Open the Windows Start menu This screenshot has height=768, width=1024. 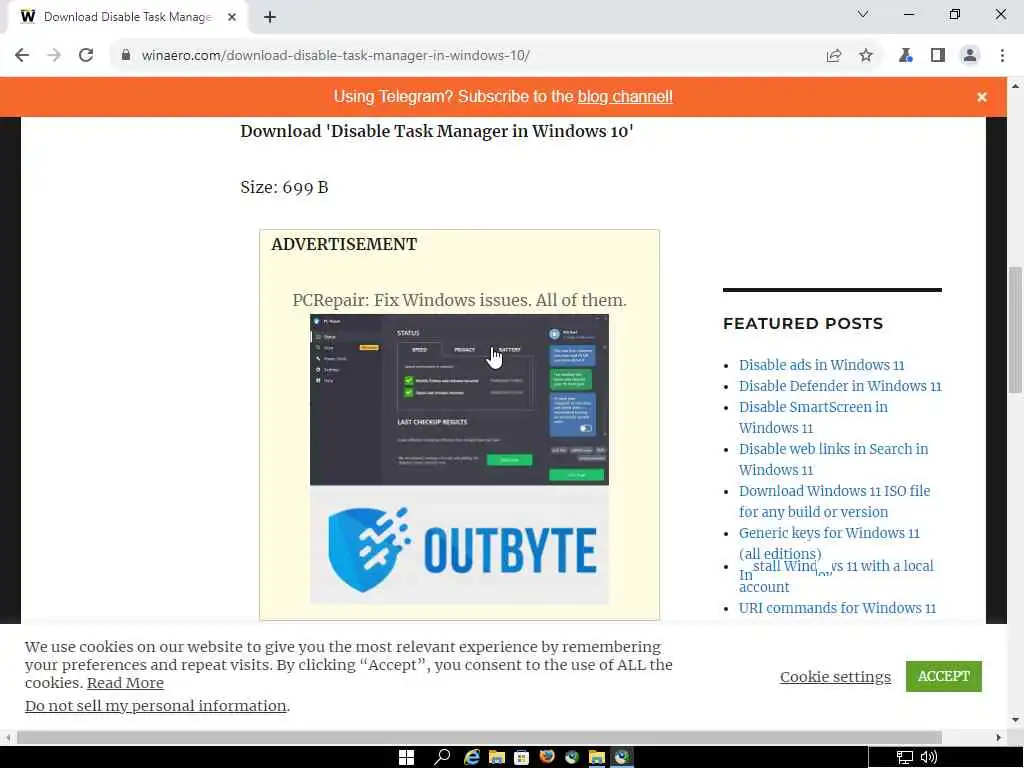(406, 757)
